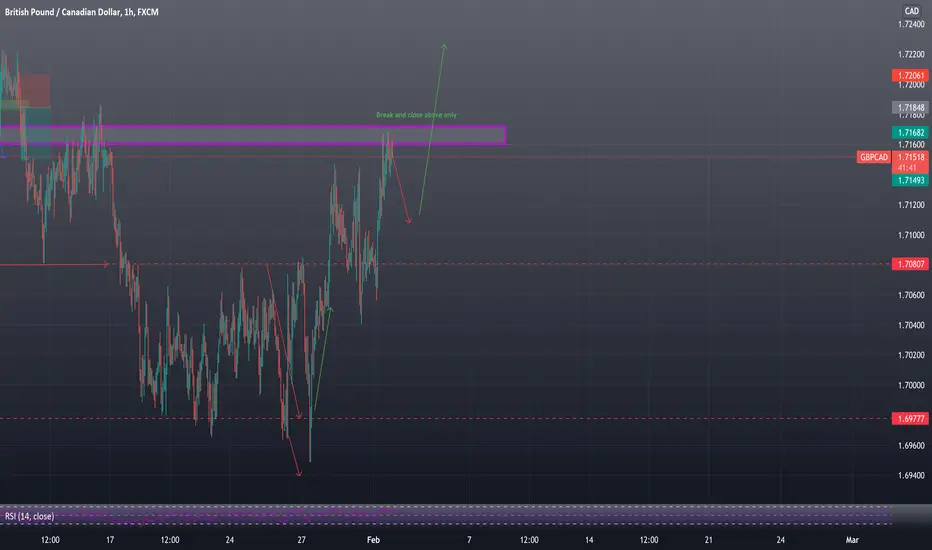This screenshot has width=932, height=550.
Task: Click the 1.71000 price axis label
Action: pyautogui.click(x=911, y=235)
